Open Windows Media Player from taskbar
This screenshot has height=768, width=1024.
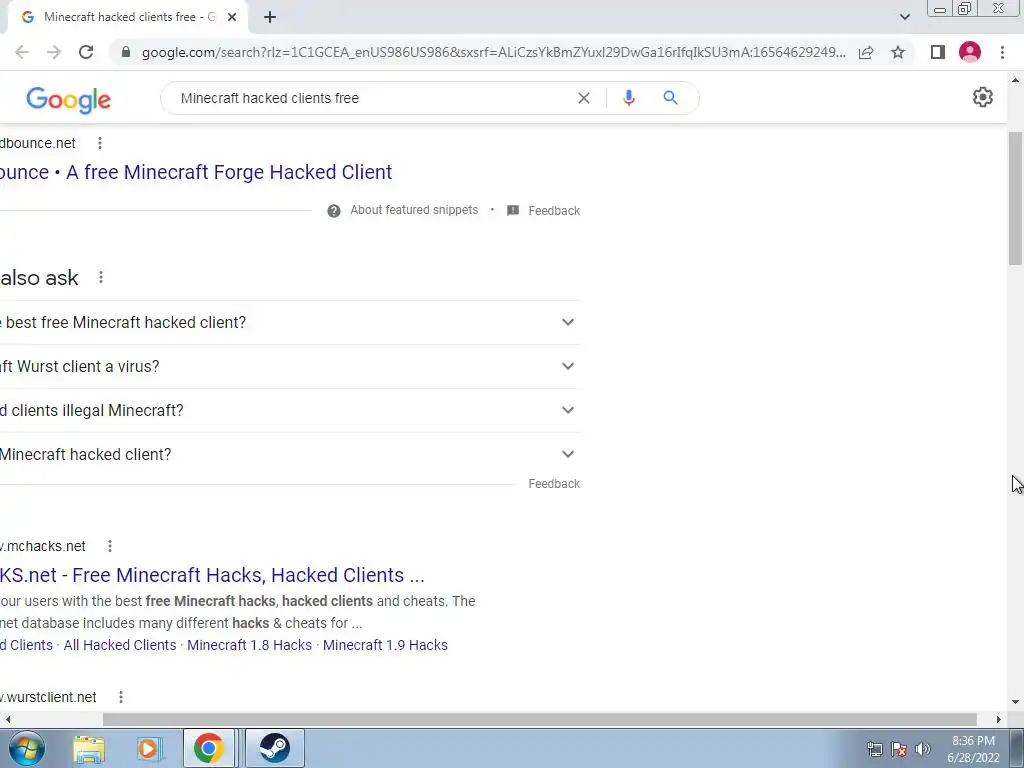(149, 748)
